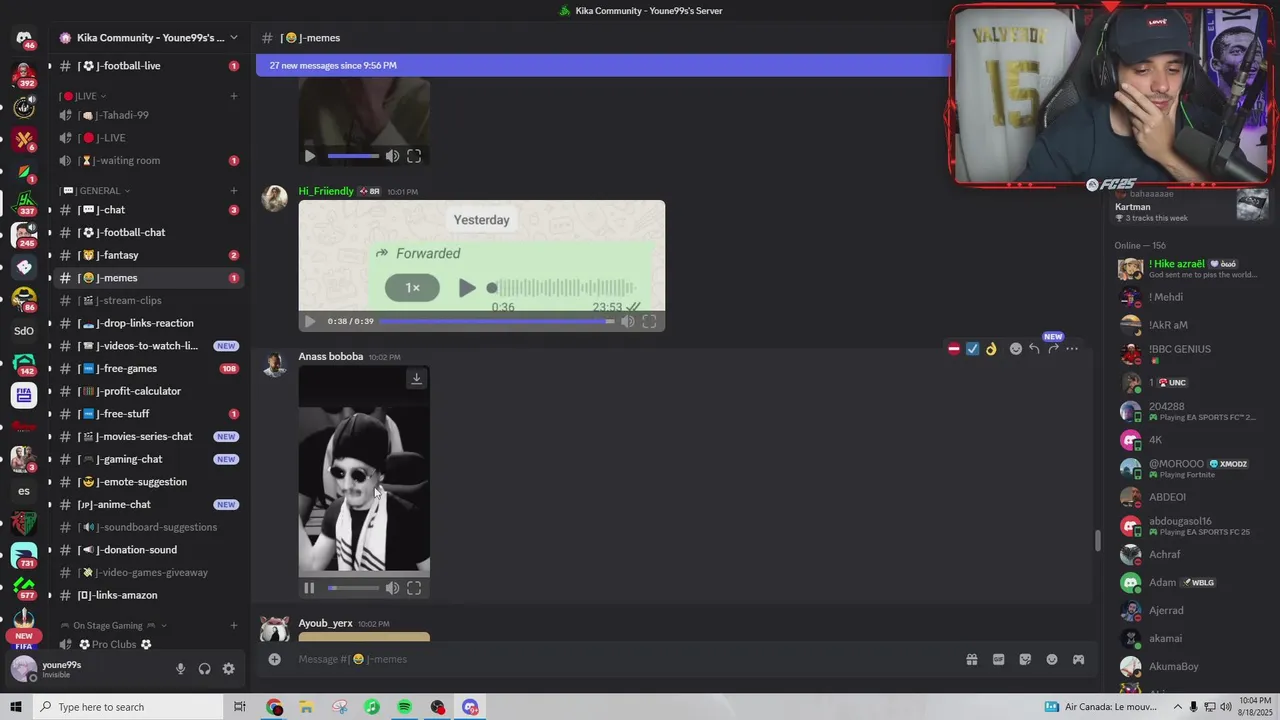Open emoji picker in message bar
Viewport: 1280px width, 720px height.
tap(1052, 659)
